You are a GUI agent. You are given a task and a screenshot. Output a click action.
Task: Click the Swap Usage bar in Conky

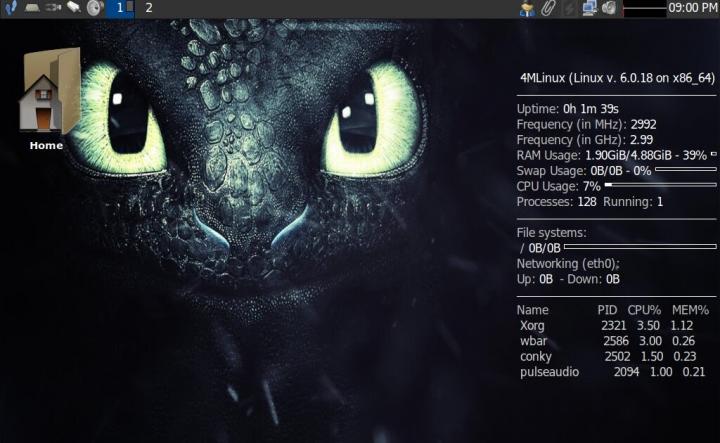(x=686, y=170)
